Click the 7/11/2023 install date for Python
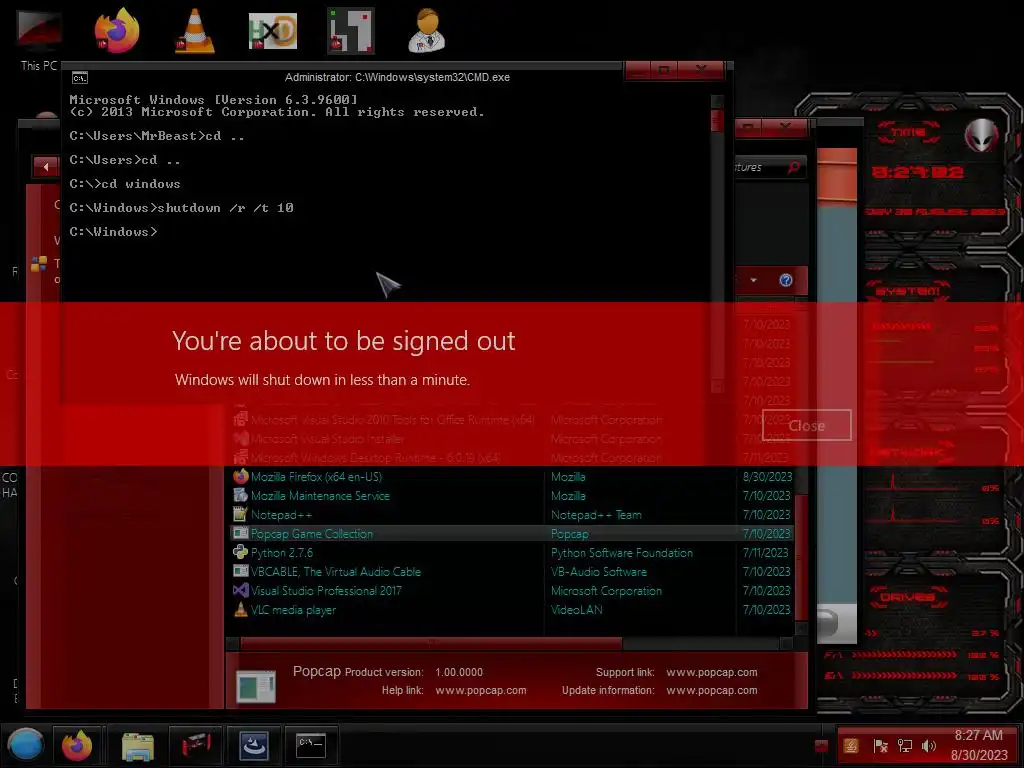 (765, 552)
